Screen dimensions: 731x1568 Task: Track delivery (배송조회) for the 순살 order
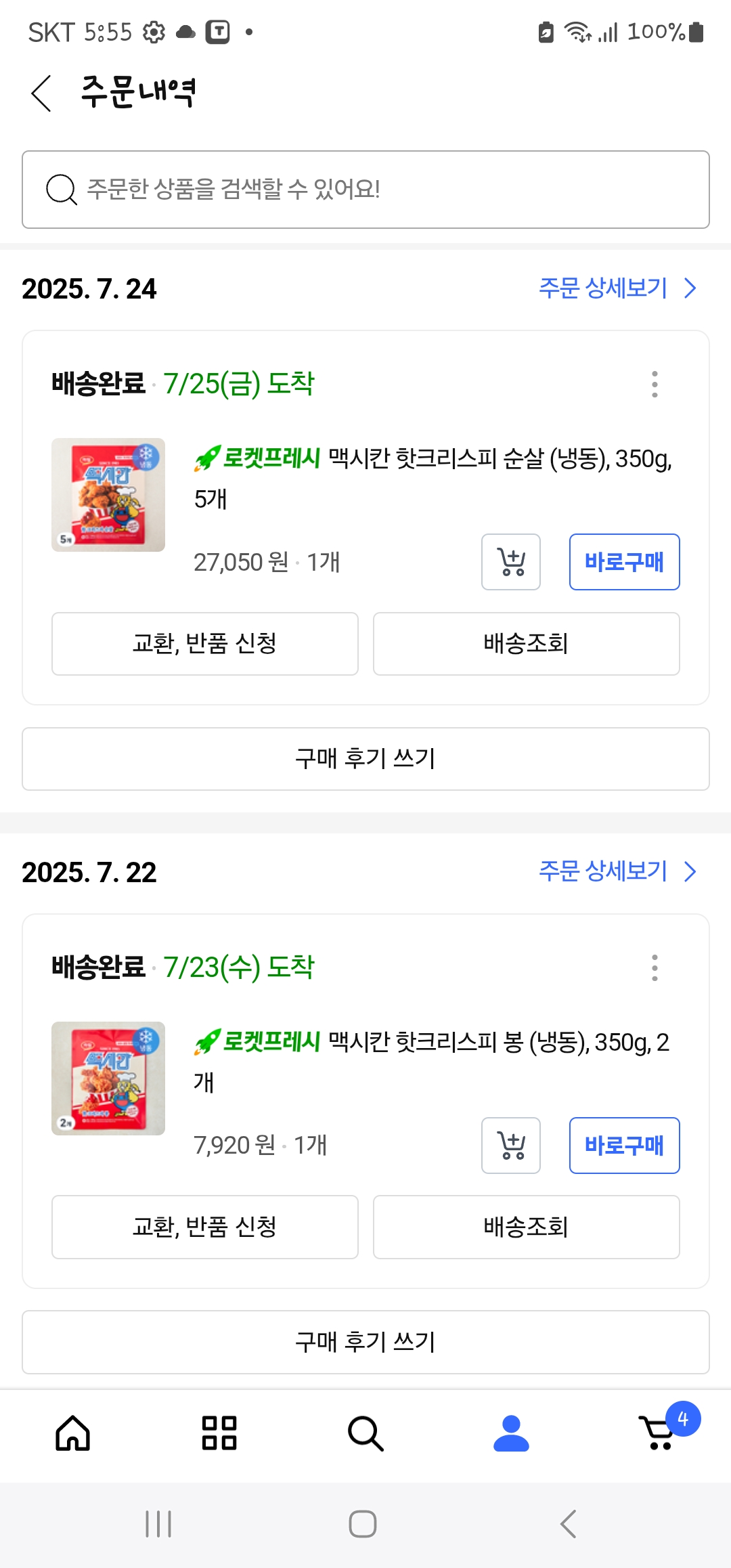pyautogui.click(x=526, y=644)
